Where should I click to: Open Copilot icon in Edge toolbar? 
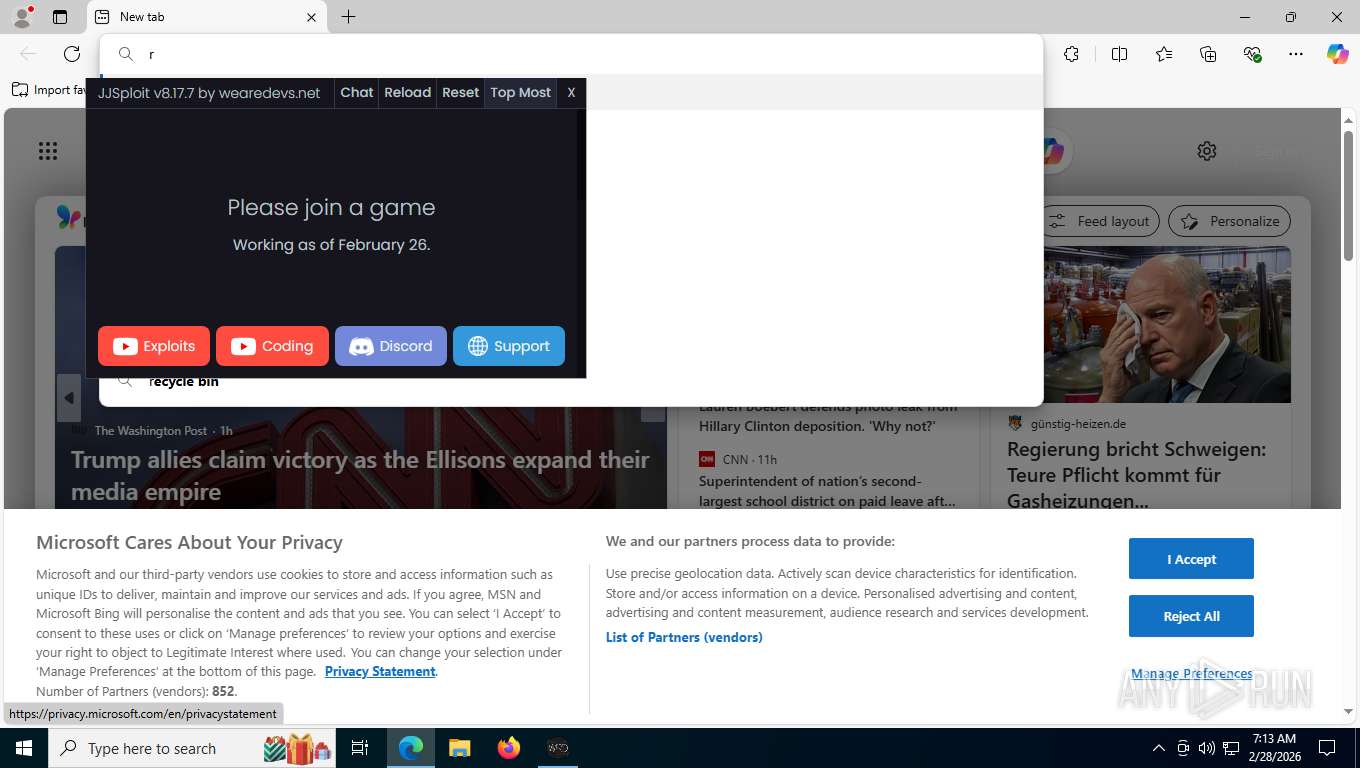coord(1338,54)
